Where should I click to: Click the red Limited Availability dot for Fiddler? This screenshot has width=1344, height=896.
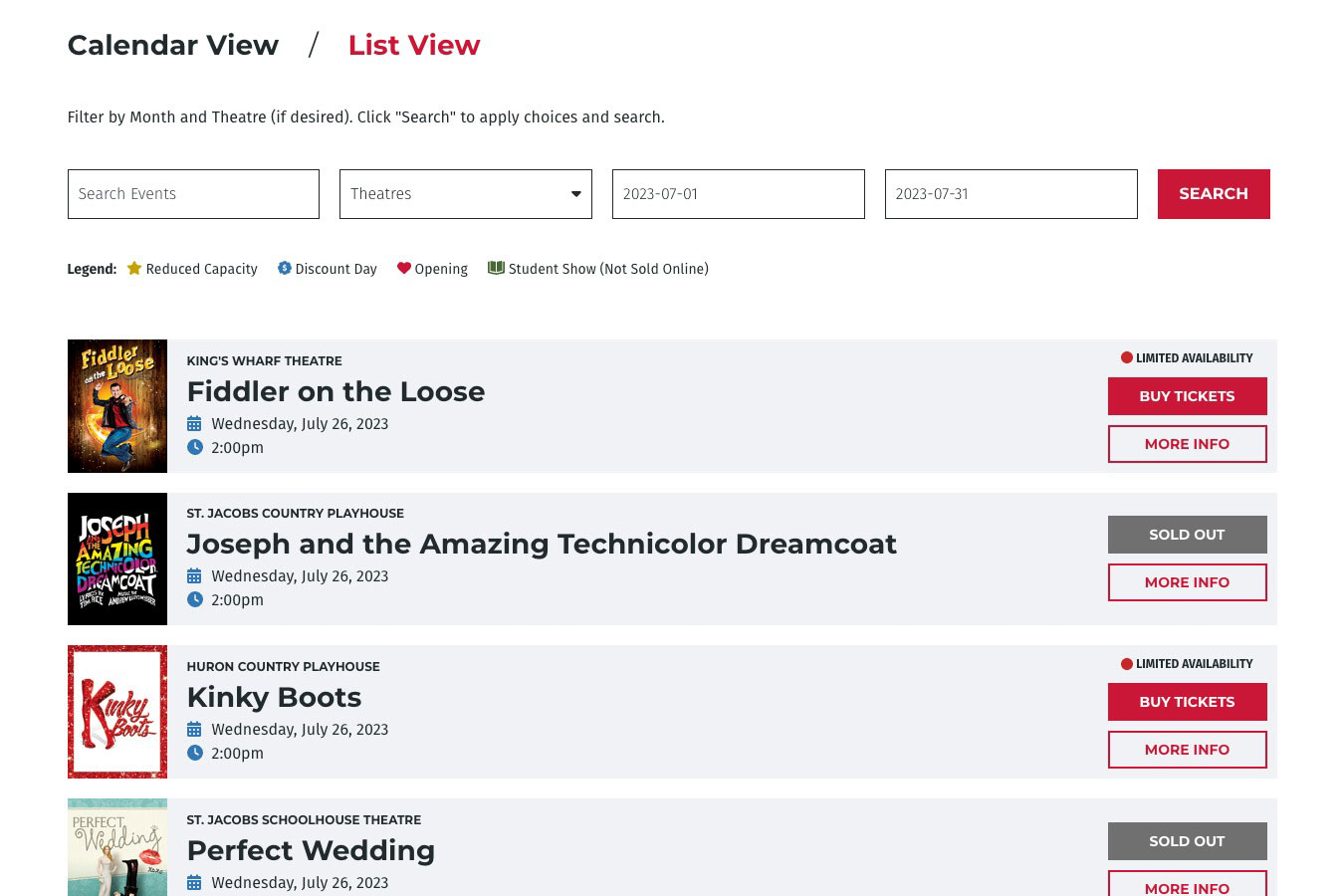pos(1126,358)
